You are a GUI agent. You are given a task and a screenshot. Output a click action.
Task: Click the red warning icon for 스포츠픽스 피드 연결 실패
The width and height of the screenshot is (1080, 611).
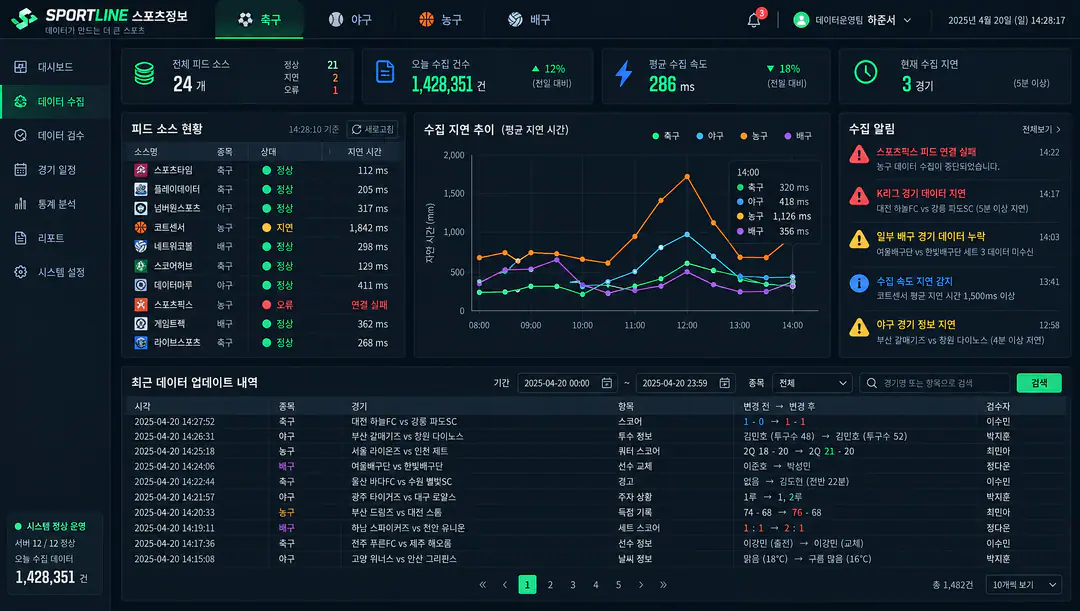click(859, 154)
